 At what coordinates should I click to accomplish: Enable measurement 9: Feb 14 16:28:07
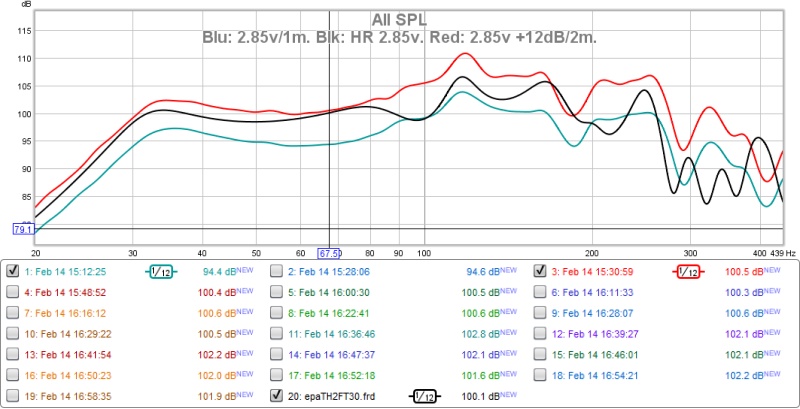(540, 313)
